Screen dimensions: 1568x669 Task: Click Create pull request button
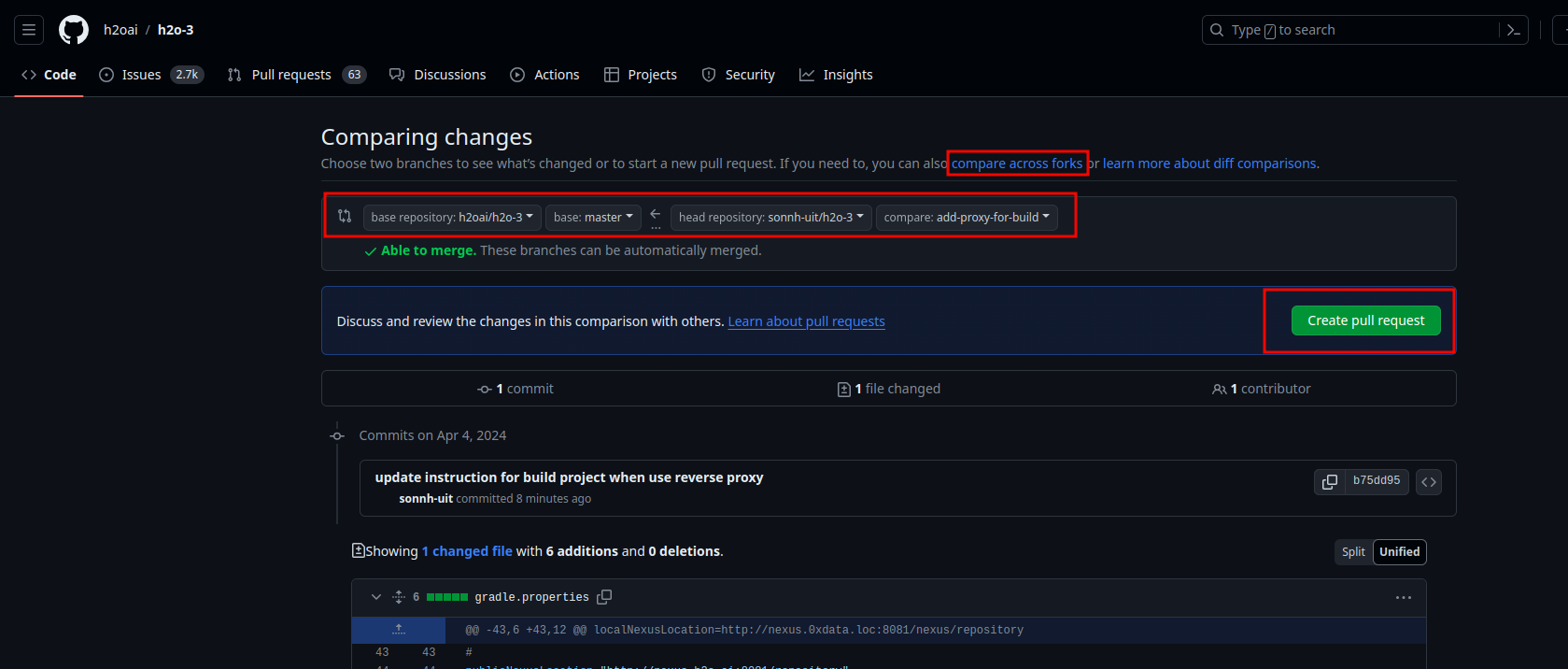[1365, 320]
